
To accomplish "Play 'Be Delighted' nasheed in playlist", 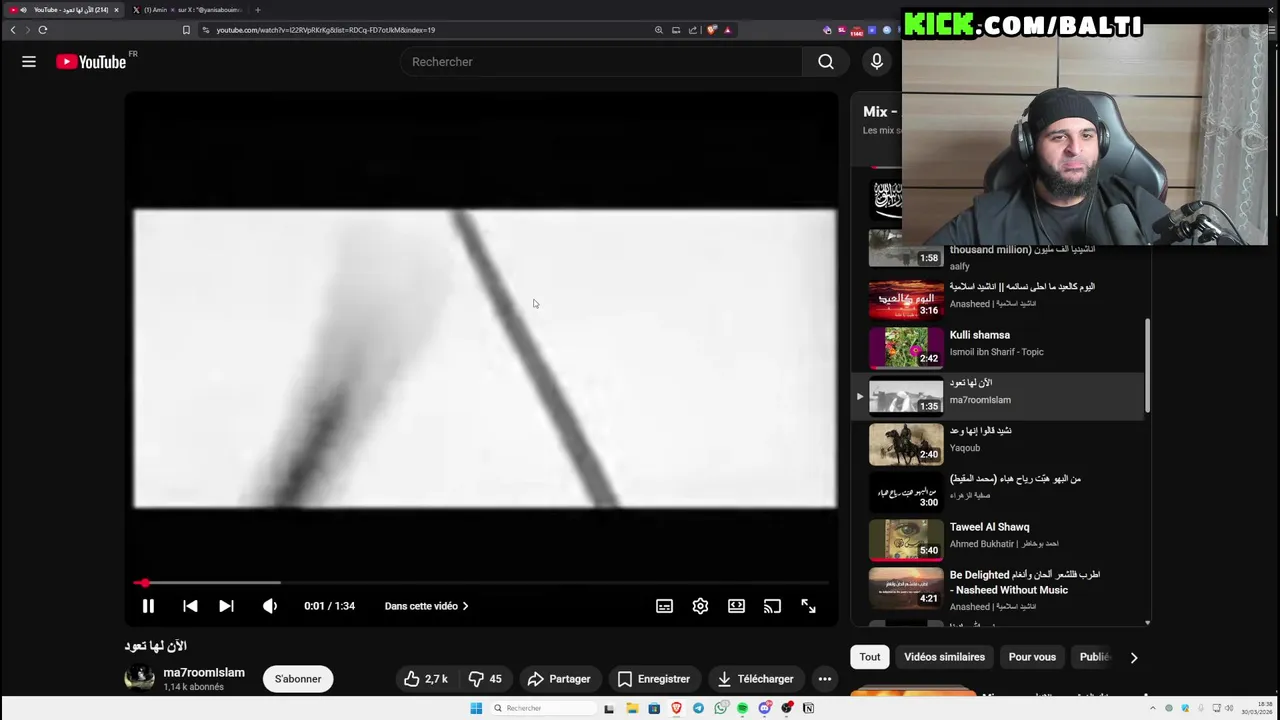I will click(1000, 589).
